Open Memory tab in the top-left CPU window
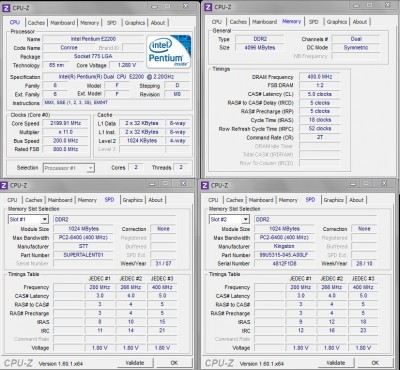 click(89, 23)
